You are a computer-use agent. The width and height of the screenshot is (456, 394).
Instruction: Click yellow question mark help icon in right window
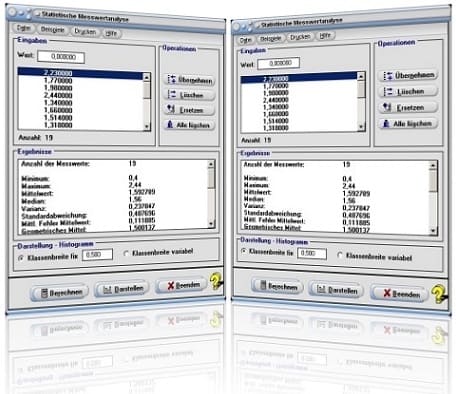click(x=439, y=294)
